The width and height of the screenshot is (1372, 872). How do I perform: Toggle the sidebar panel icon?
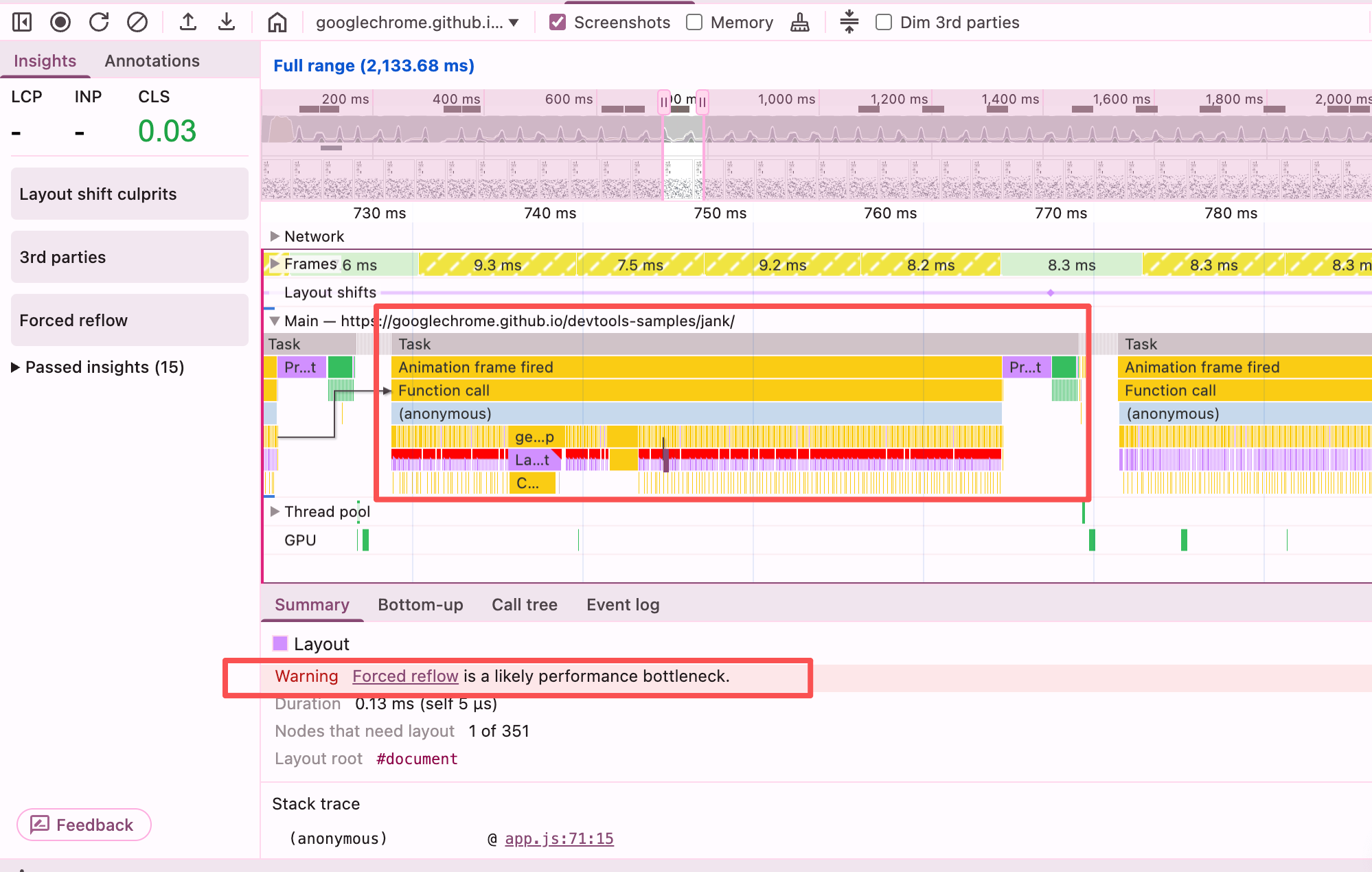click(x=22, y=23)
